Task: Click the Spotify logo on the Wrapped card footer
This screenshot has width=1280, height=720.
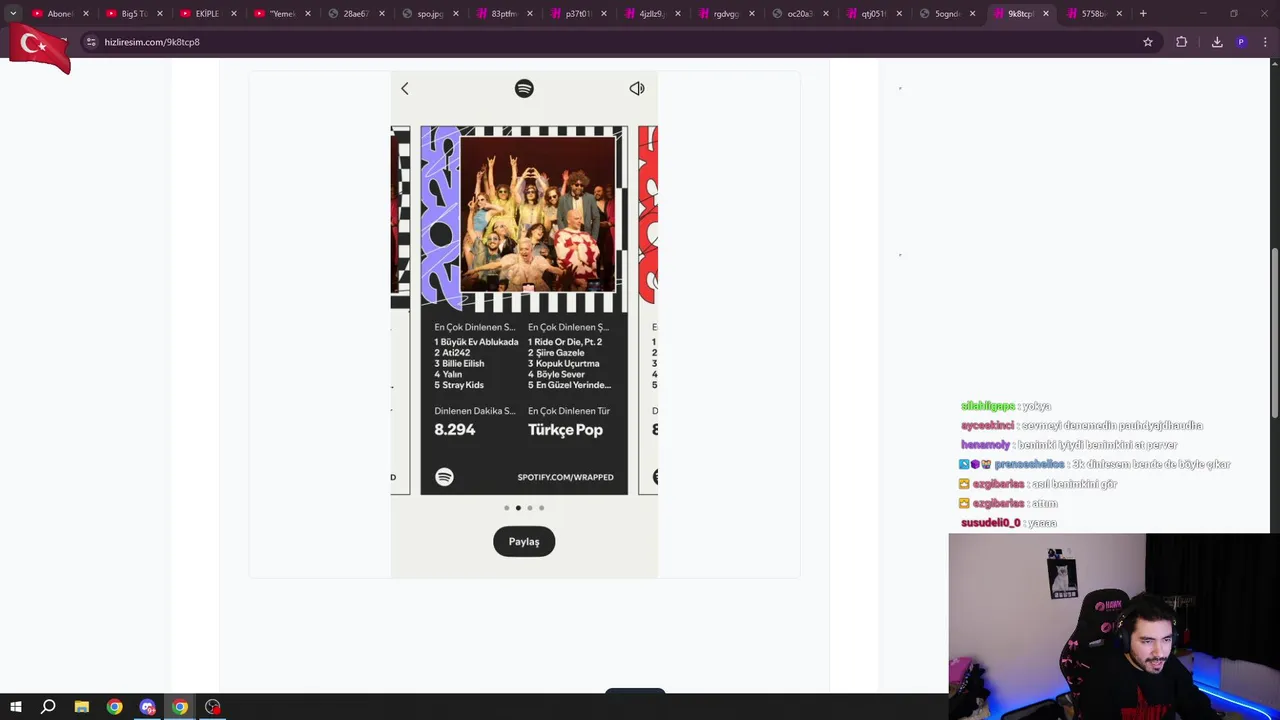Action: click(444, 477)
